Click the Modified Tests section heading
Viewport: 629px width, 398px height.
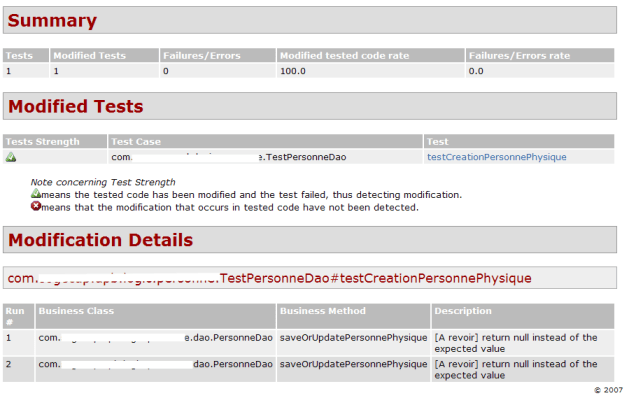[75, 106]
